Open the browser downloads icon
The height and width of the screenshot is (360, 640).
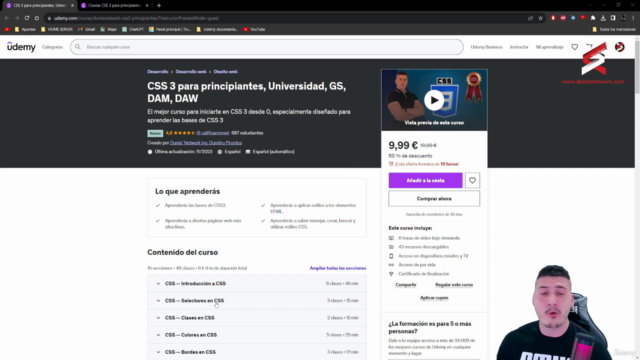click(x=603, y=18)
